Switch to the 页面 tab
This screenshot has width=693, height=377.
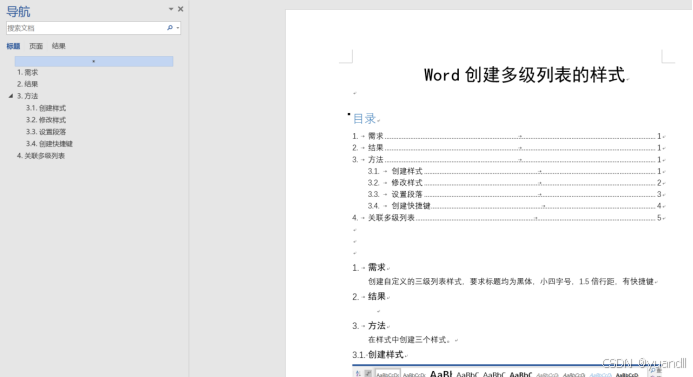pos(36,46)
